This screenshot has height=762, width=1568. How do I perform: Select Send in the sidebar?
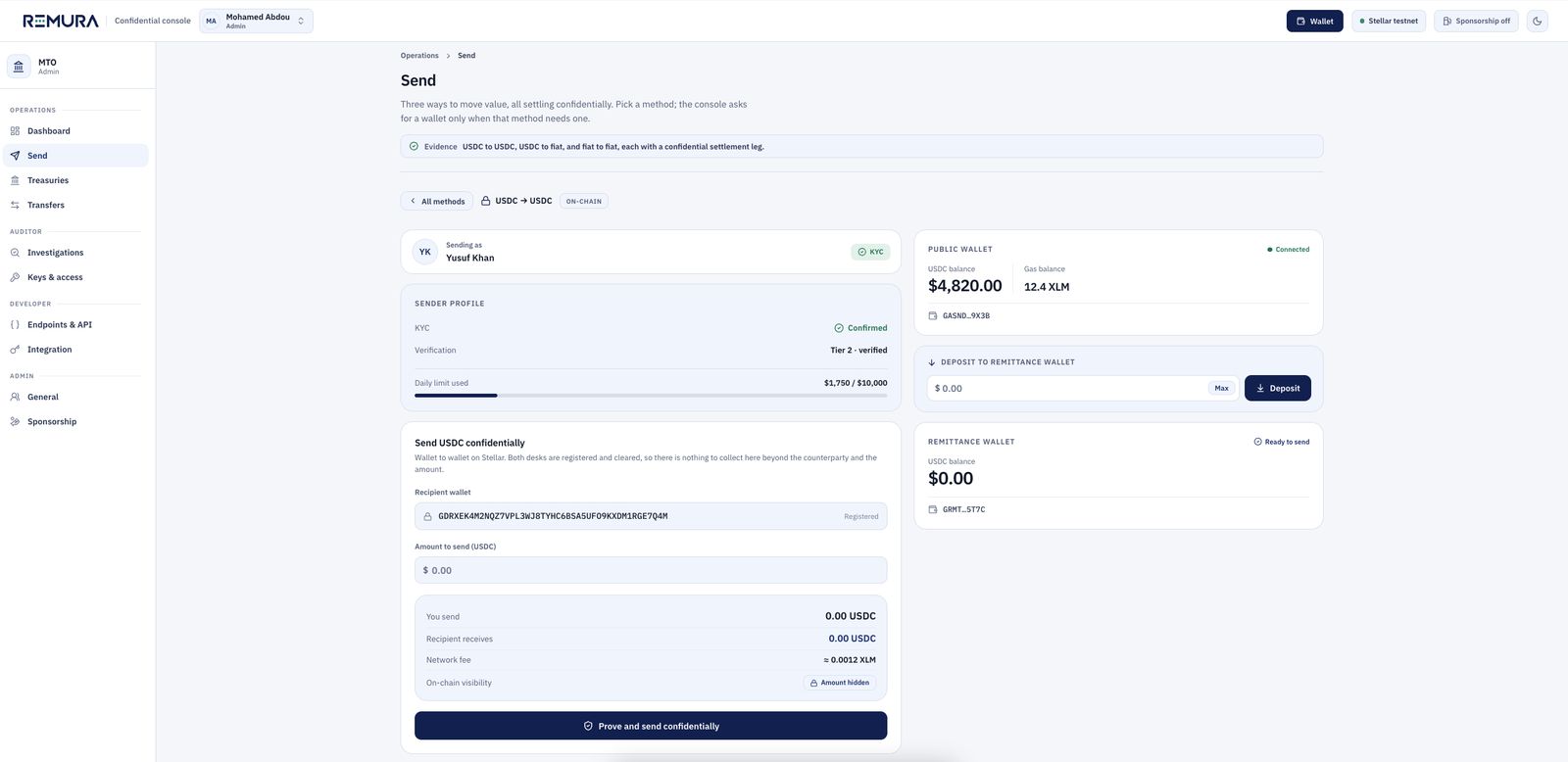[75, 156]
